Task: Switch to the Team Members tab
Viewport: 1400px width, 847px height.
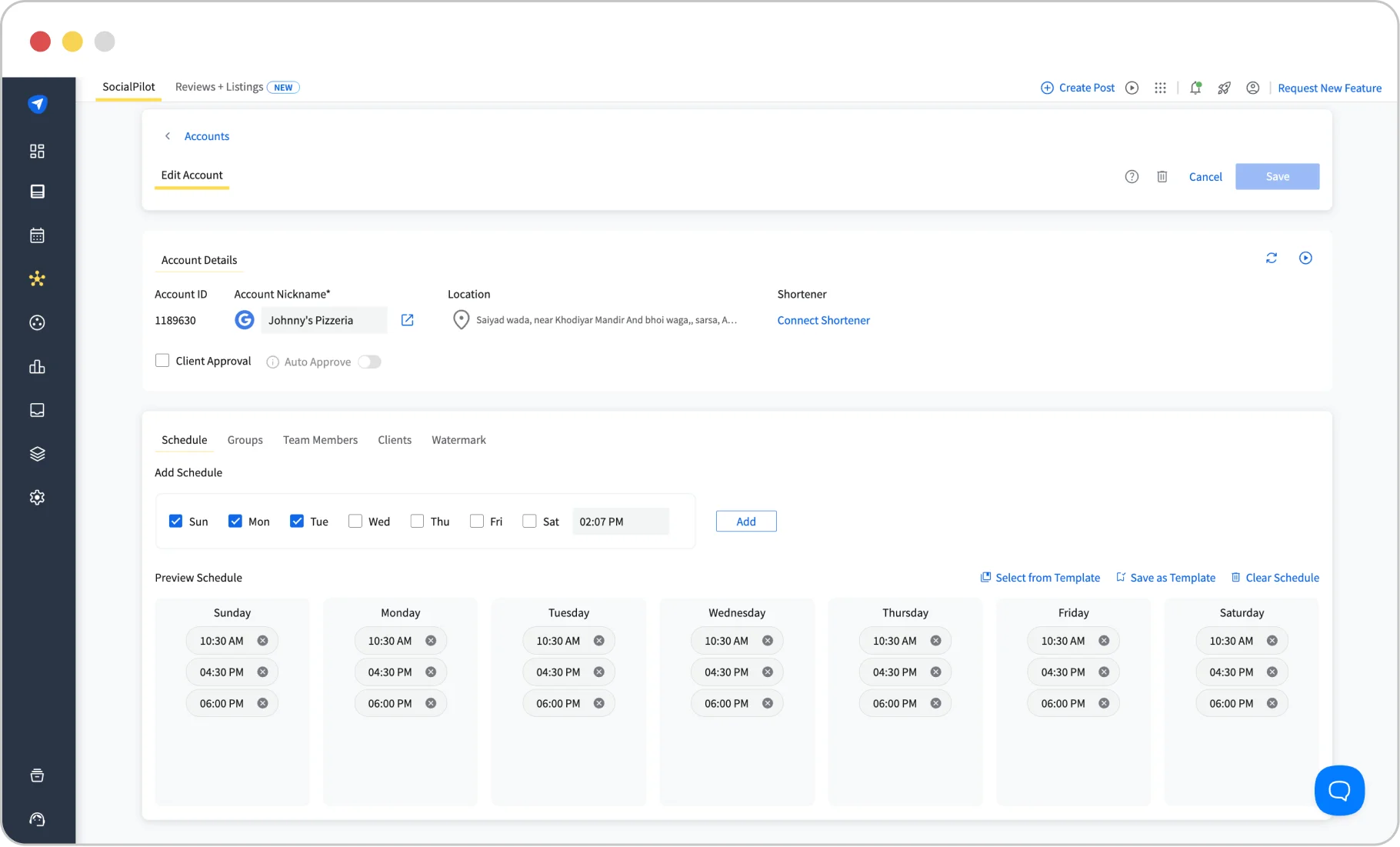Action: 320,440
